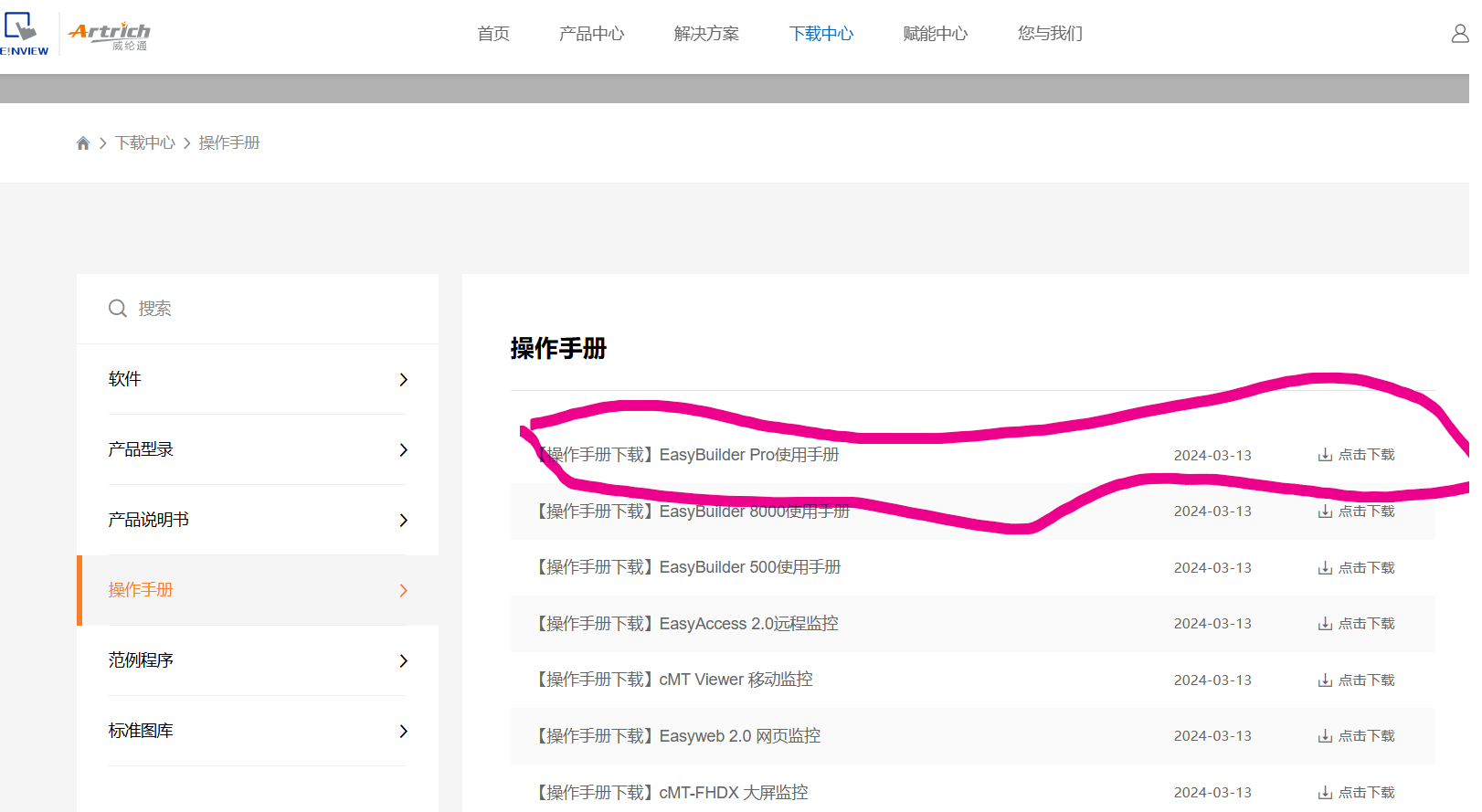Viewport: 1482px width, 812px height.
Task: Click the user account icon
Action: tap(1459, 34)
